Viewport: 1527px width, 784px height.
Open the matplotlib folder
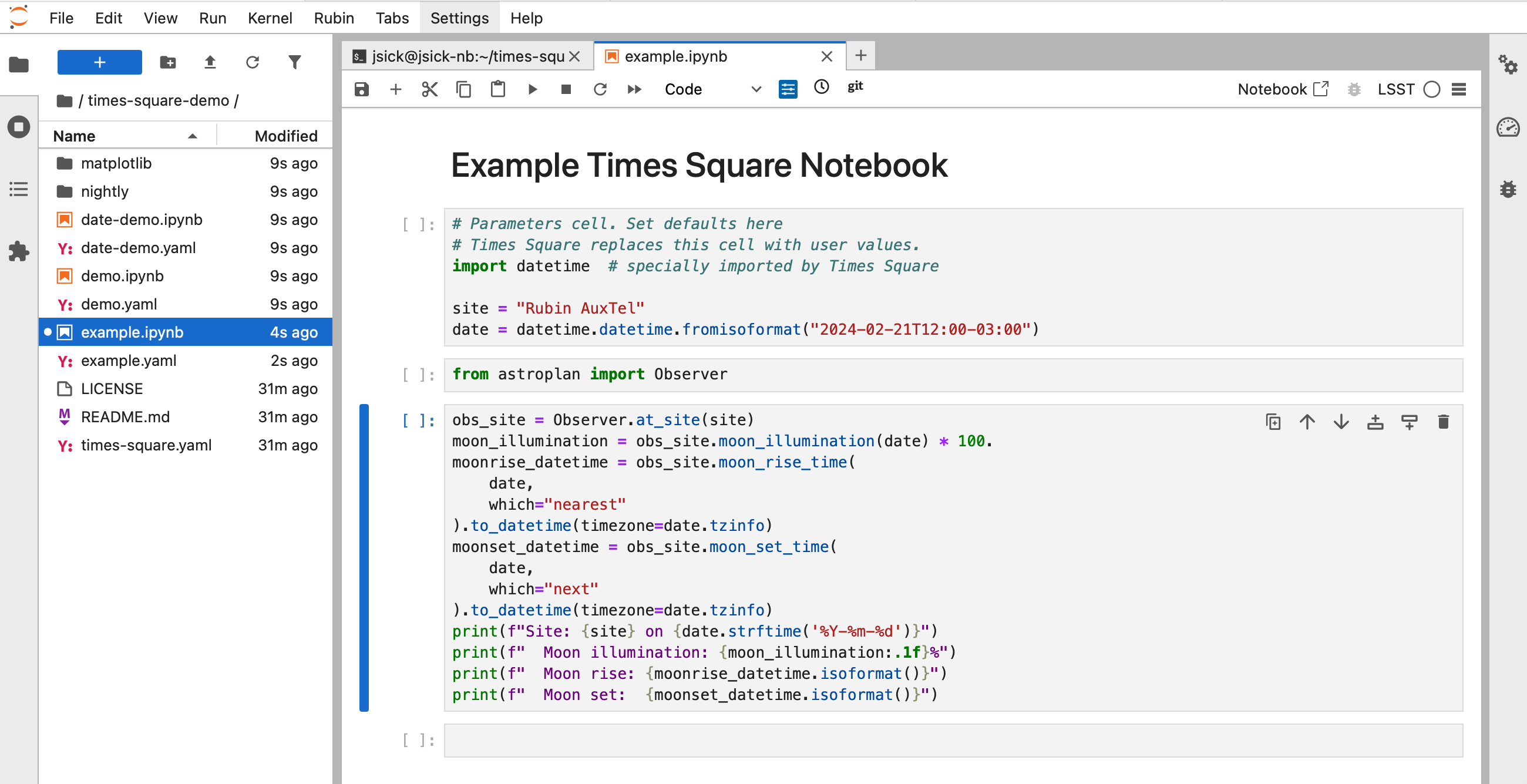[186, 163]
